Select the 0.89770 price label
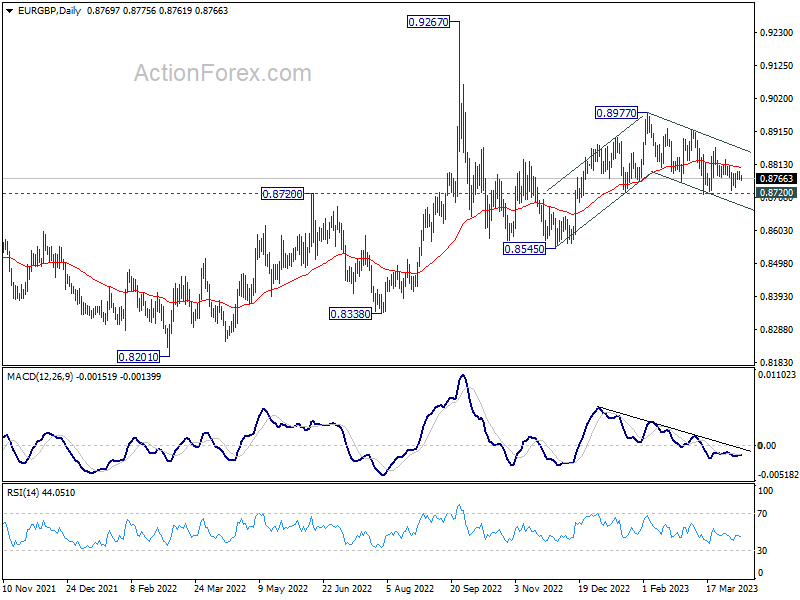 [616, 113]
